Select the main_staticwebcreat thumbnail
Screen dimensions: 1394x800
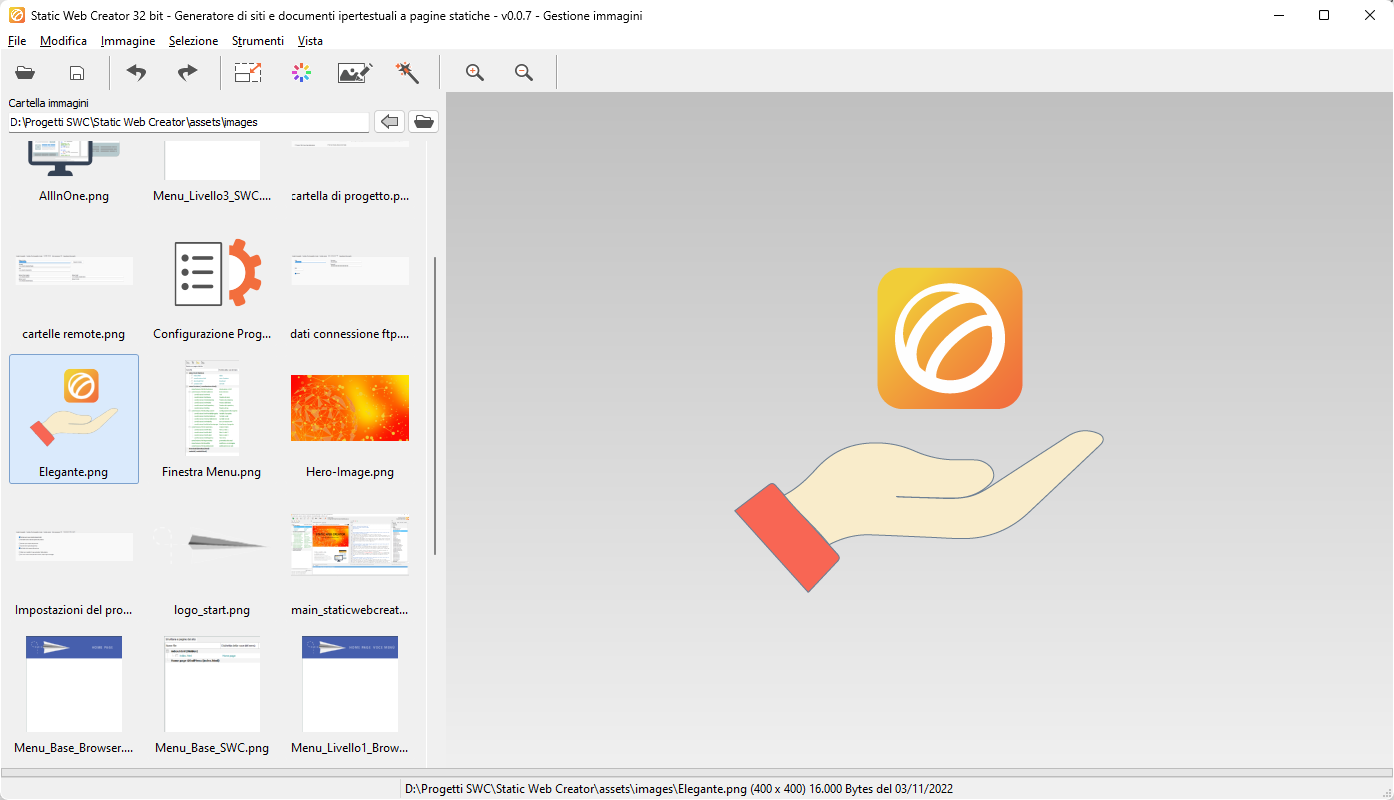point(350,557)
